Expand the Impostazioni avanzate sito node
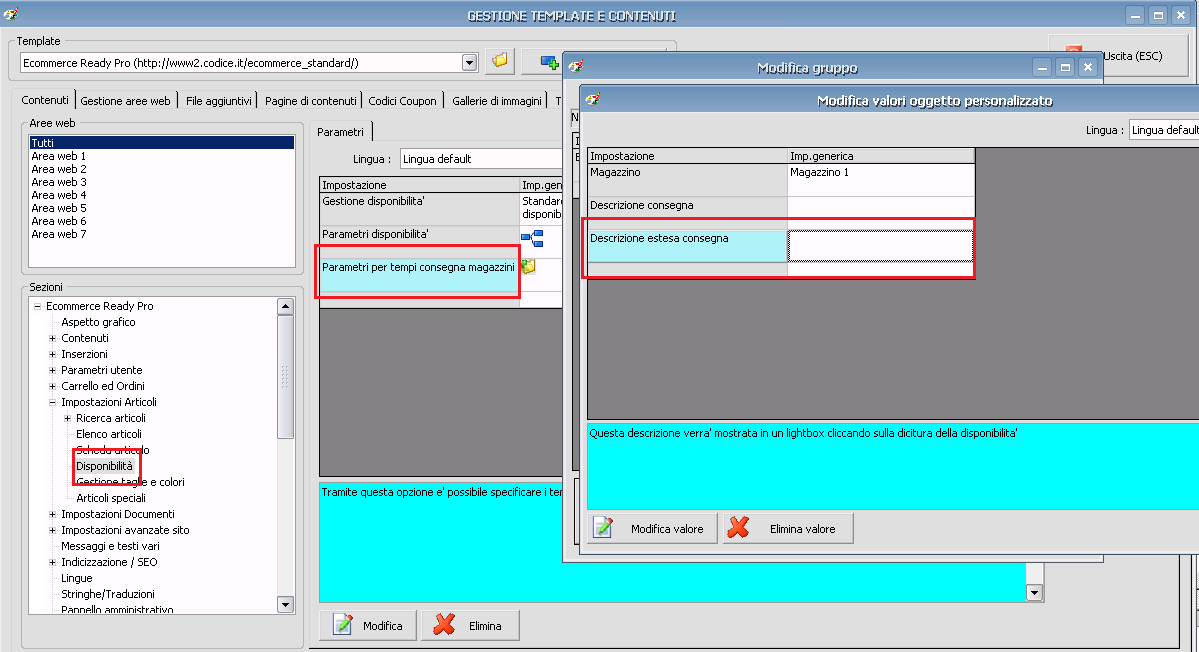This screenshot has height=652, width=1199. click(x=53, y=530)
